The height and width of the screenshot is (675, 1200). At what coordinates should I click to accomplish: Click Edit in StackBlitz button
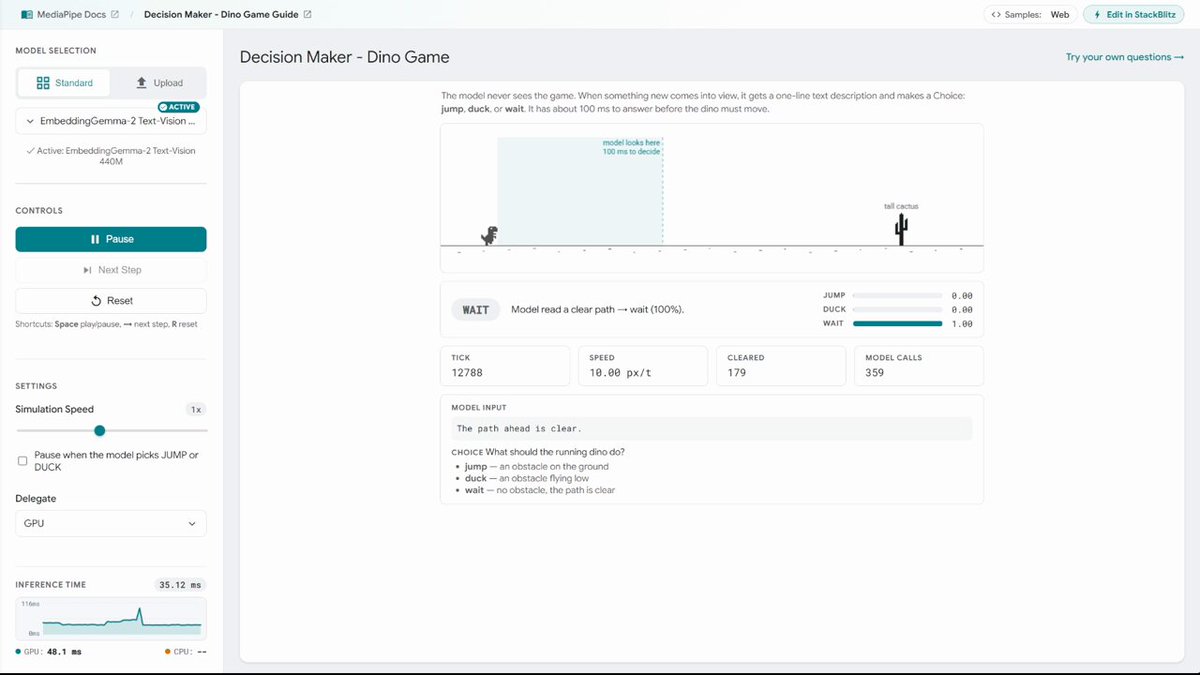click(x=1134, y=15)
